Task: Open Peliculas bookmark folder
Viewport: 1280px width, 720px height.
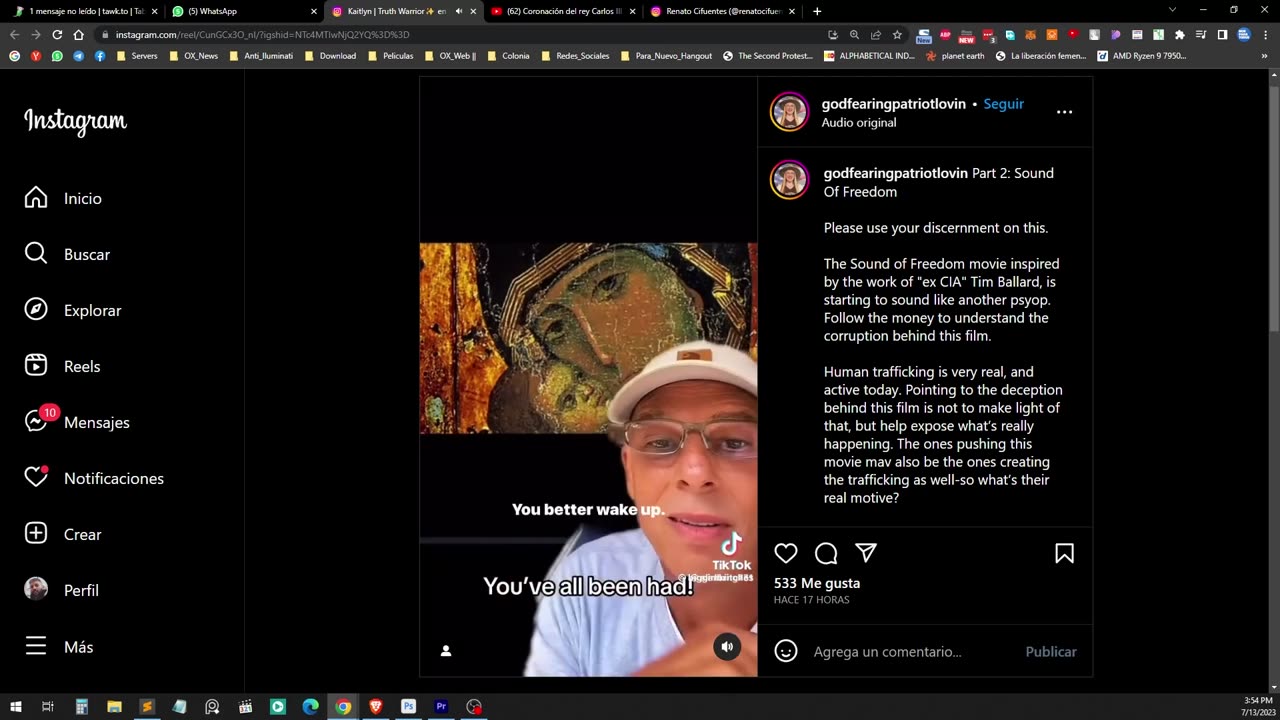Action: coord(390,56)
